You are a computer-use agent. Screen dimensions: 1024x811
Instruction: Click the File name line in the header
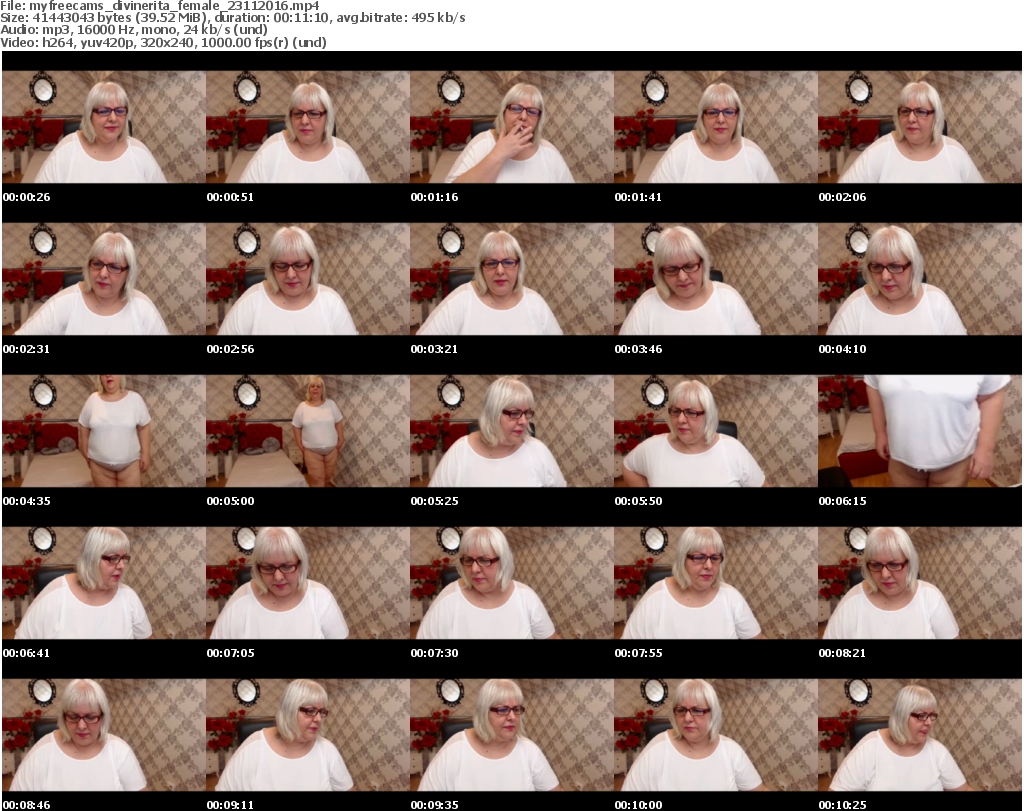(x=160, y=6)
